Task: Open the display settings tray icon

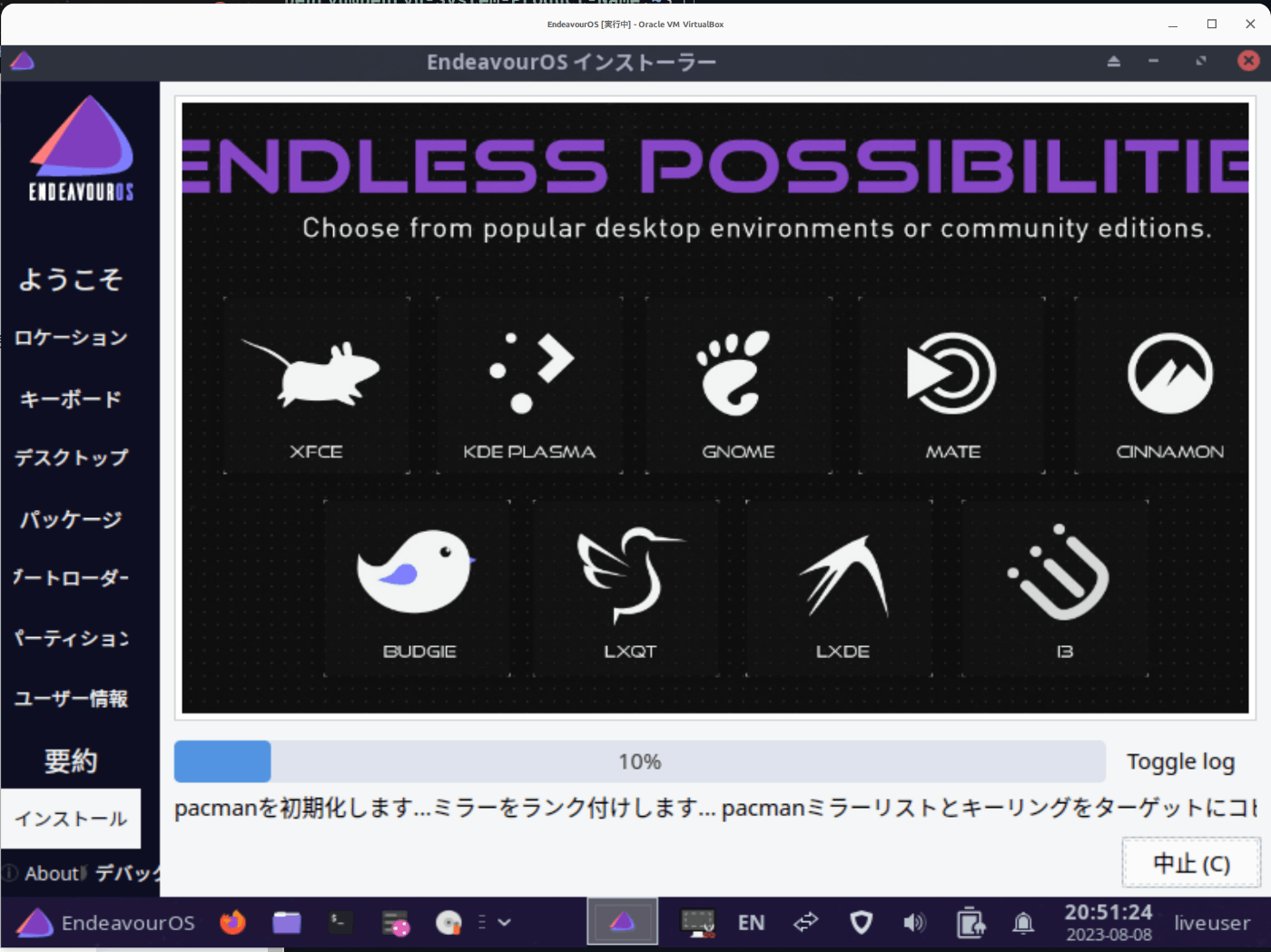Action: click(698, 923)
